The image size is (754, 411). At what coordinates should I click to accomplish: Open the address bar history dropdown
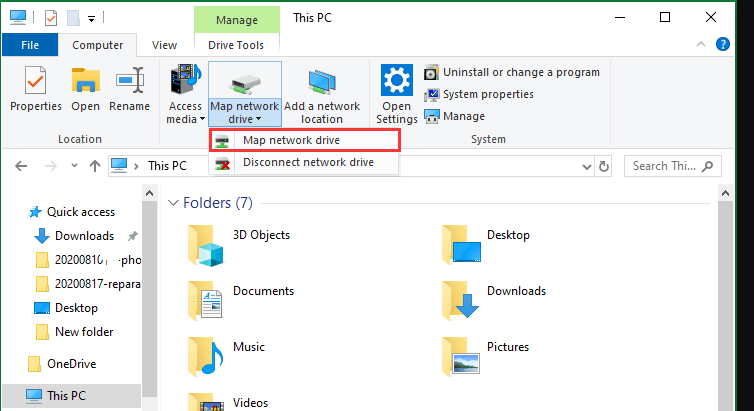587,167
